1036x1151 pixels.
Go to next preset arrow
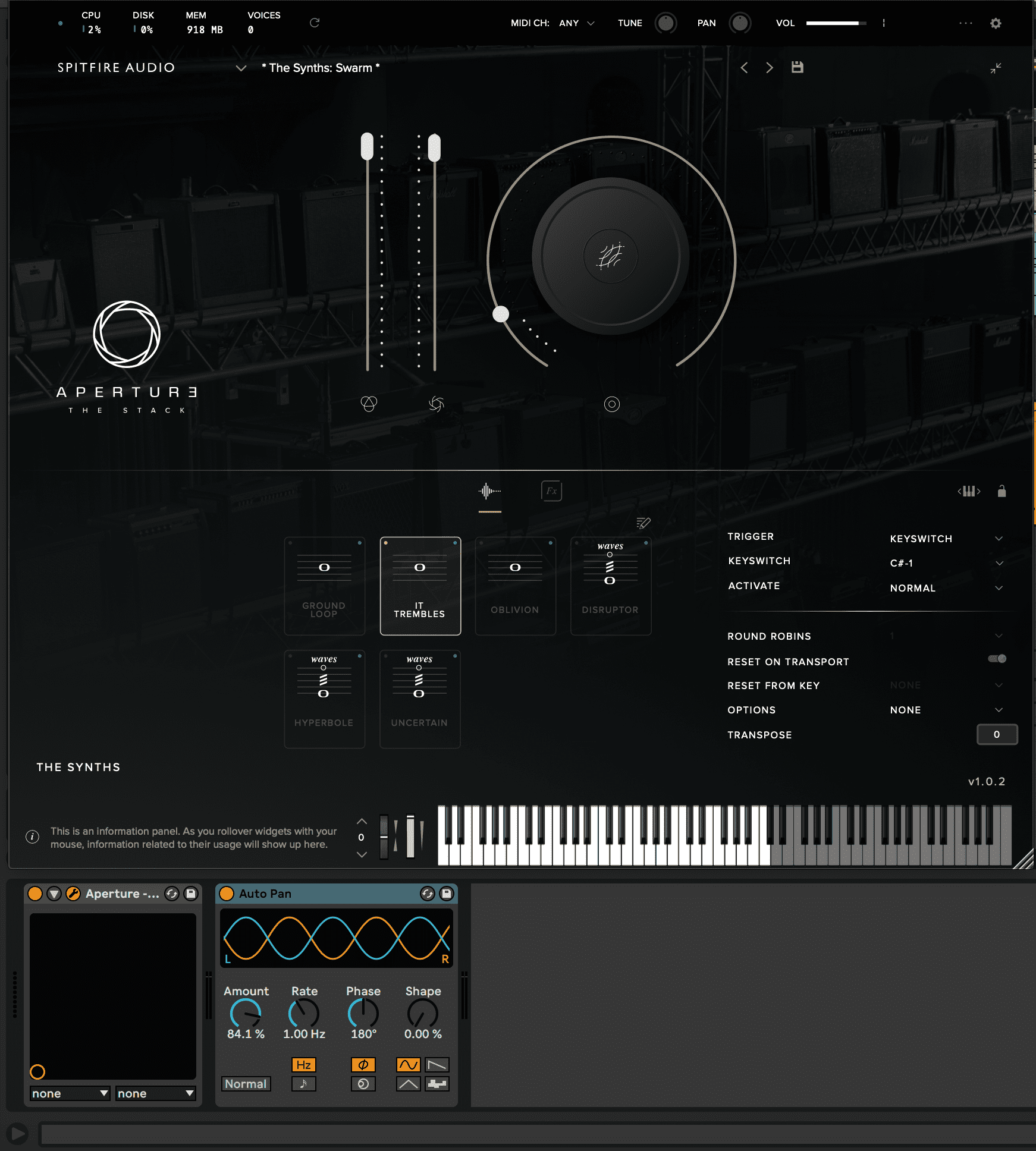coord(770,68)
